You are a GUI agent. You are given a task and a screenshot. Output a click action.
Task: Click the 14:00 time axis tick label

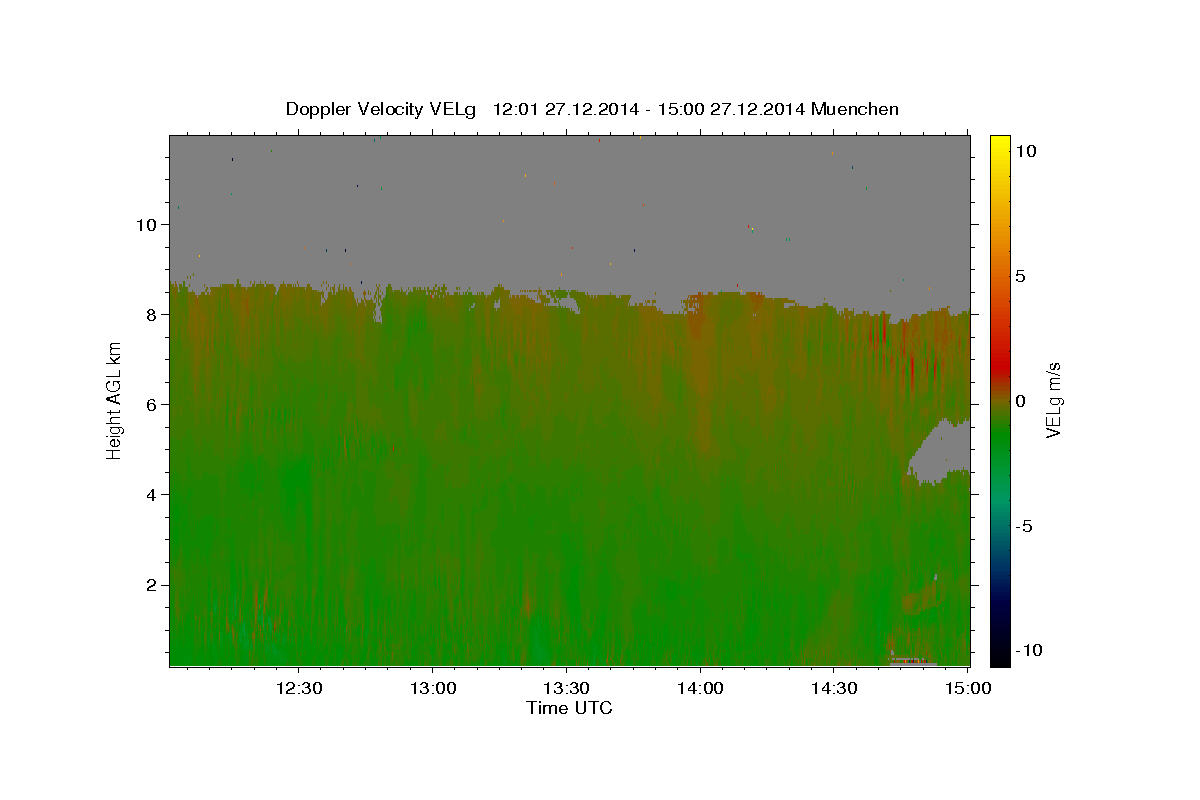click(x=700, y=690)
